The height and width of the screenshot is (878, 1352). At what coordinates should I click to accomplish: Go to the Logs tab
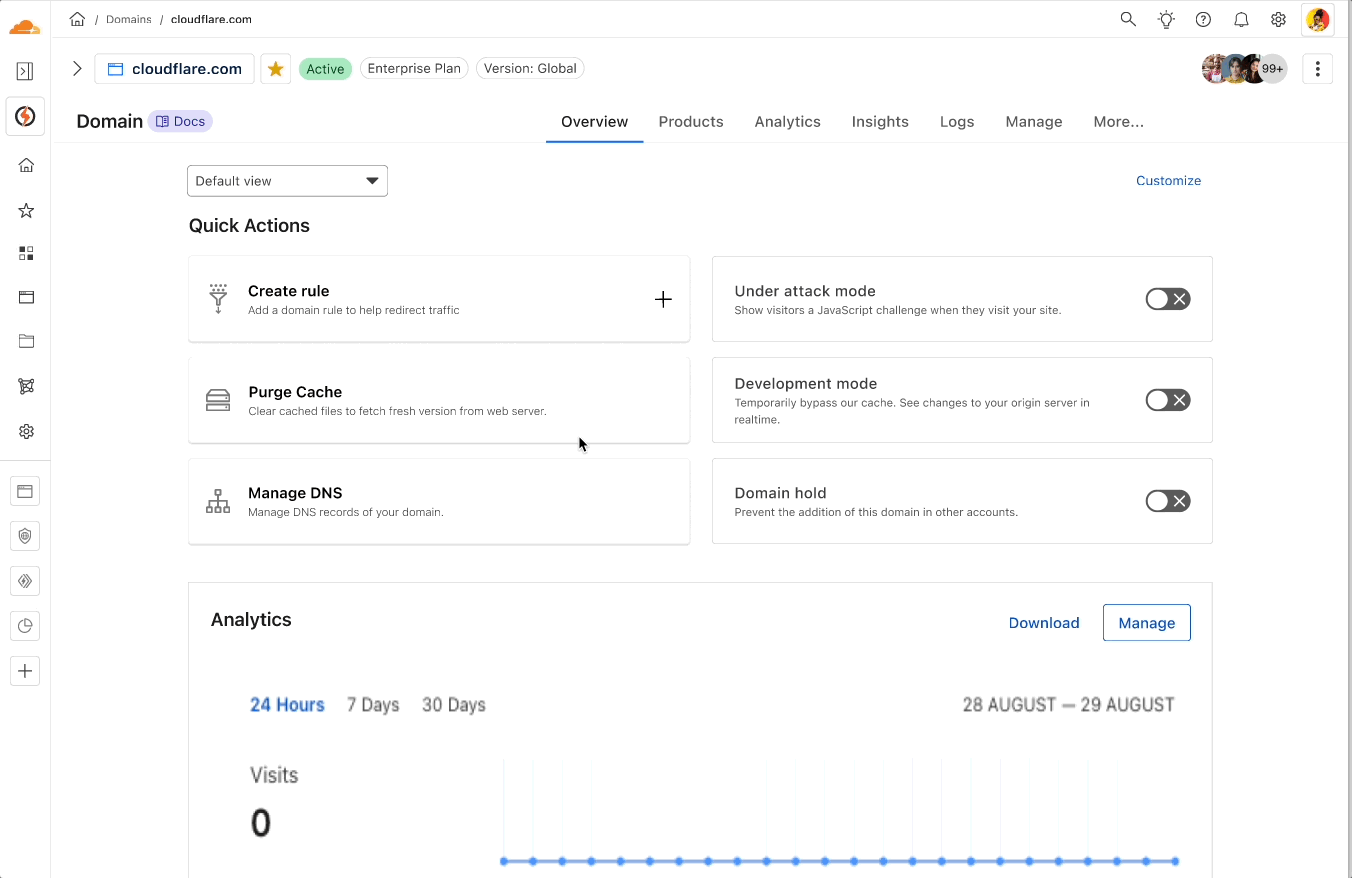click(x=957, y=122)
